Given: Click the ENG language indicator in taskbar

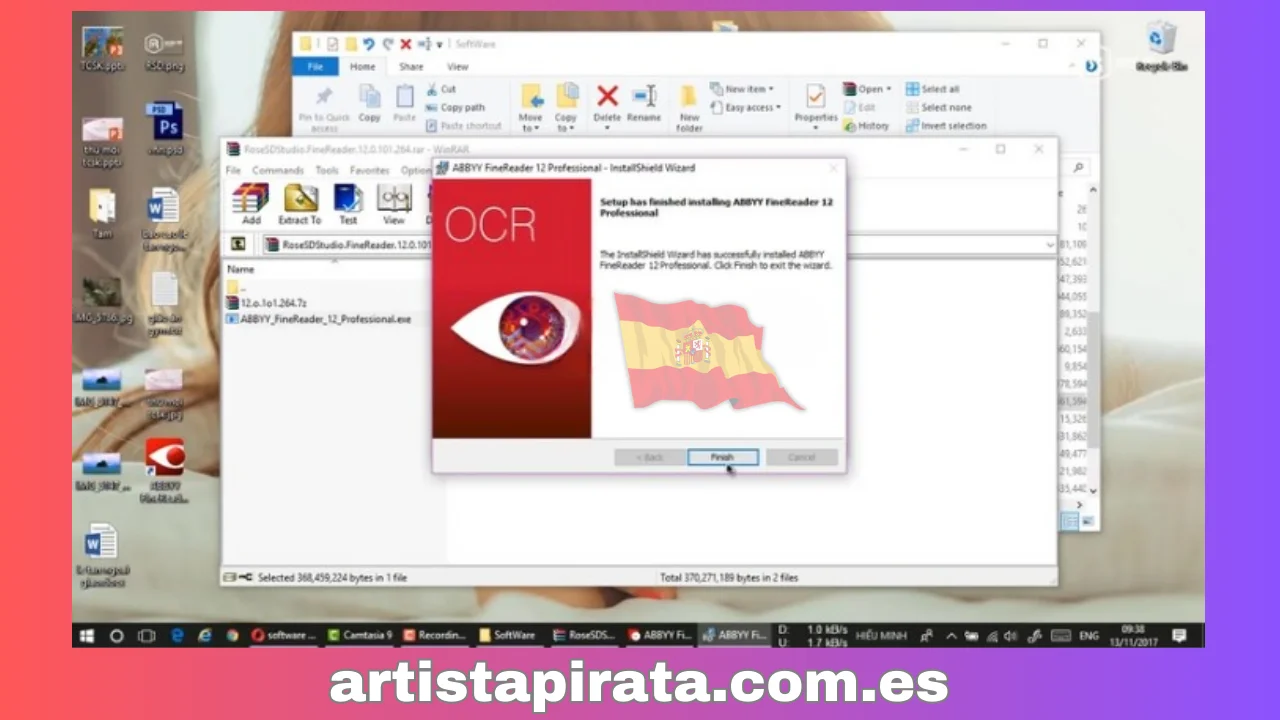Looking at the screenshot, I should point(1088,635).
